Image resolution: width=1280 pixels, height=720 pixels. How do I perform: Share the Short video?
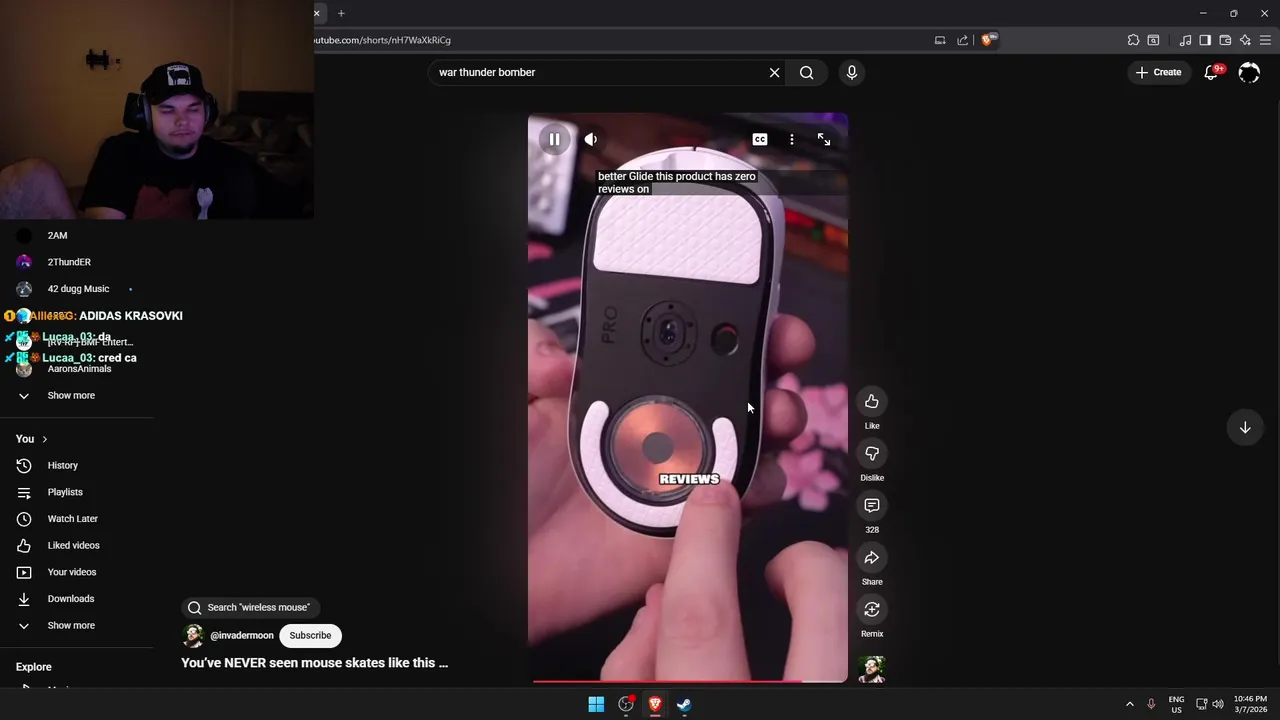click(x=872, y=558)
